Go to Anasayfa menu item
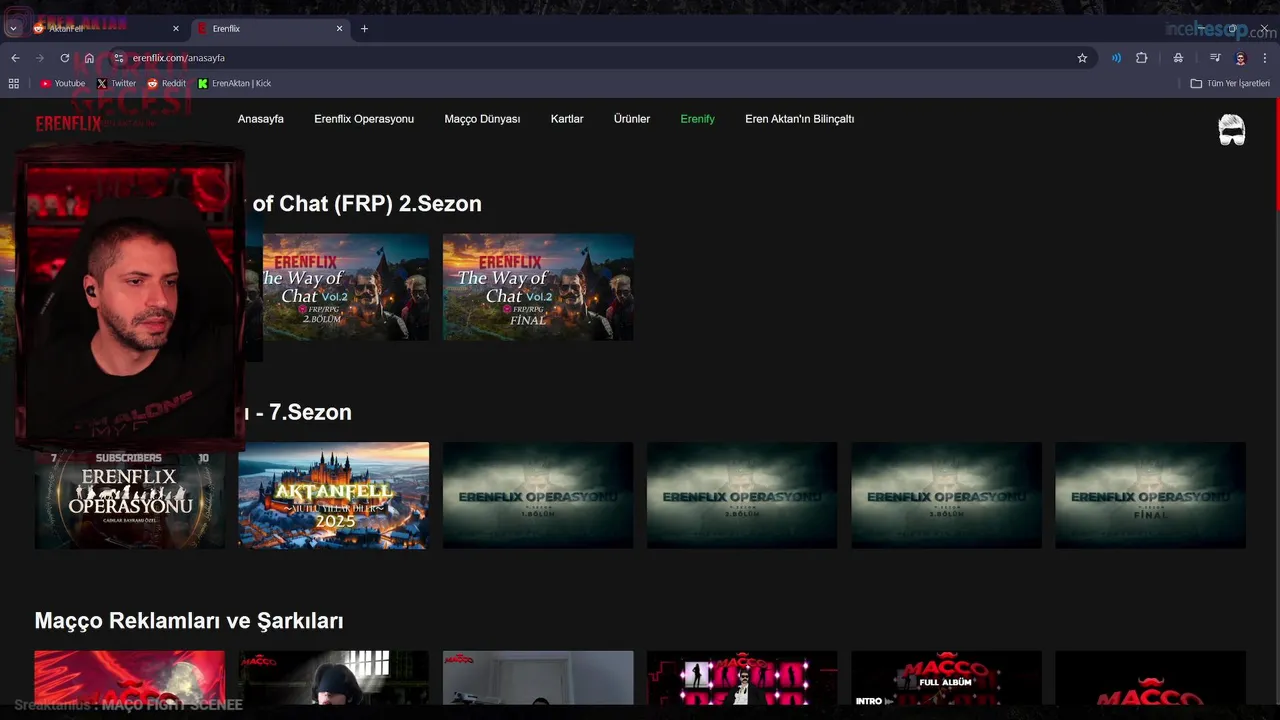 point(261,119)
